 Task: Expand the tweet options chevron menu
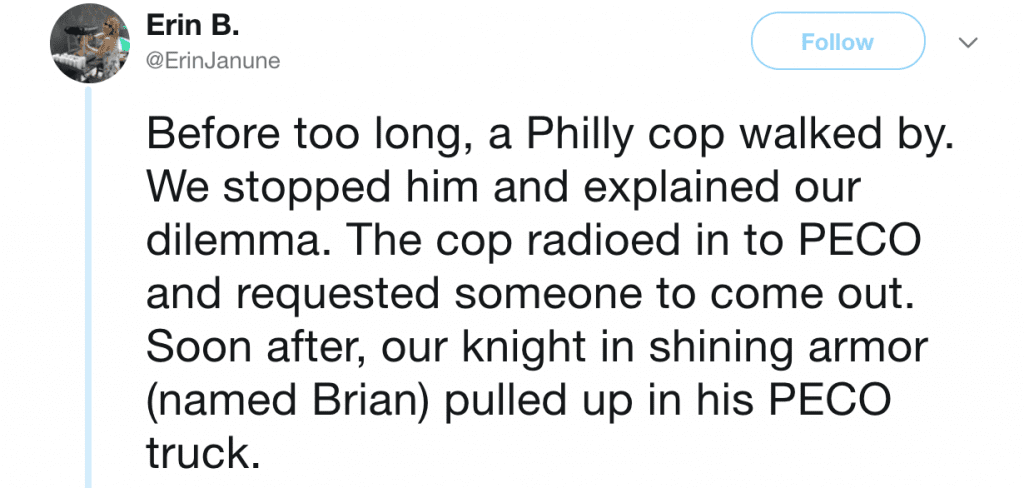tap(968, 42)
